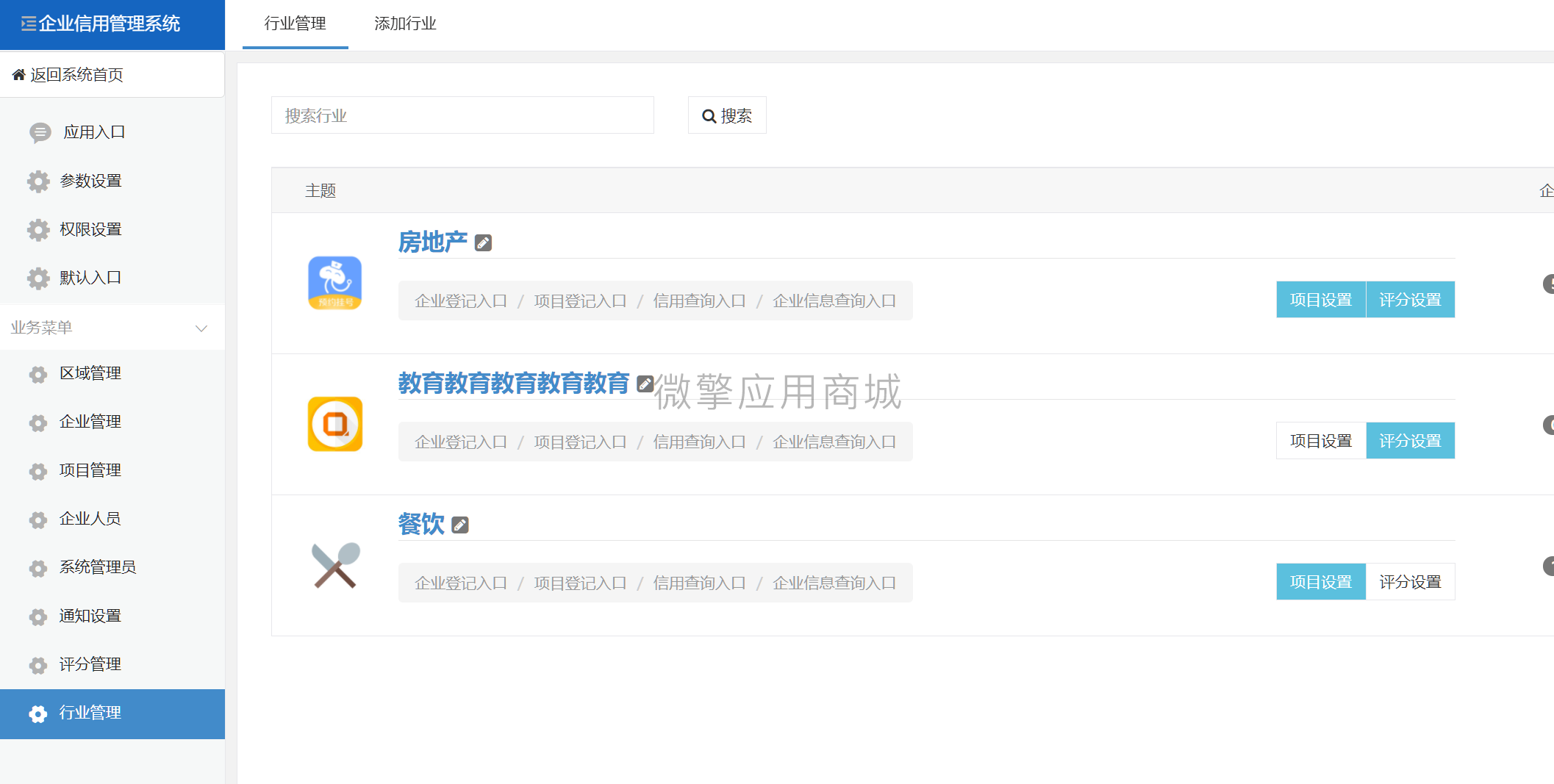The image size is (1554, 784).
Task: Click the home icon next to 返回系统首页
Action: [19, 75]
